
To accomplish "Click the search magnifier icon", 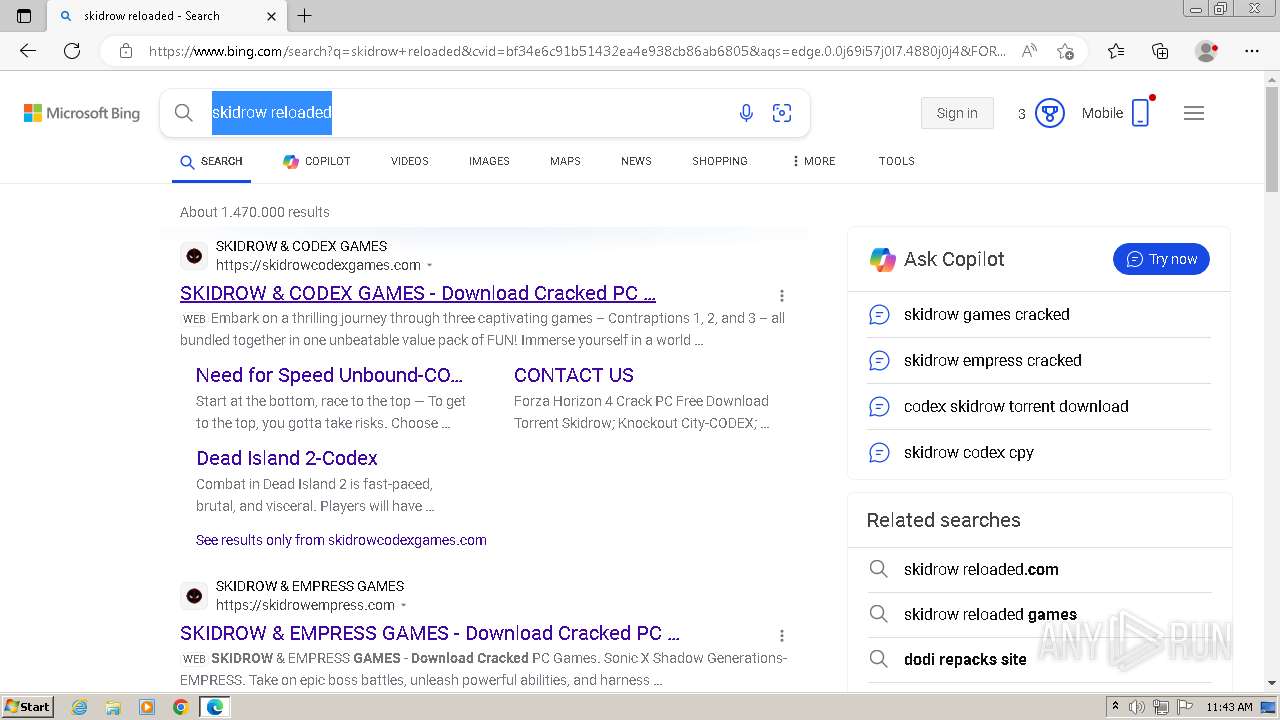I will pyautogui.click(x=183, y=113).
